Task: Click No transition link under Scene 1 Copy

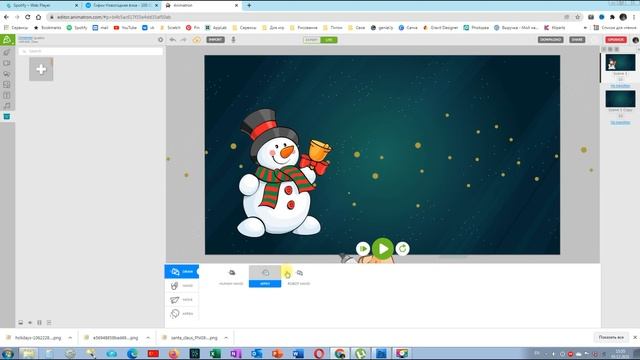Action: [620, 122]
